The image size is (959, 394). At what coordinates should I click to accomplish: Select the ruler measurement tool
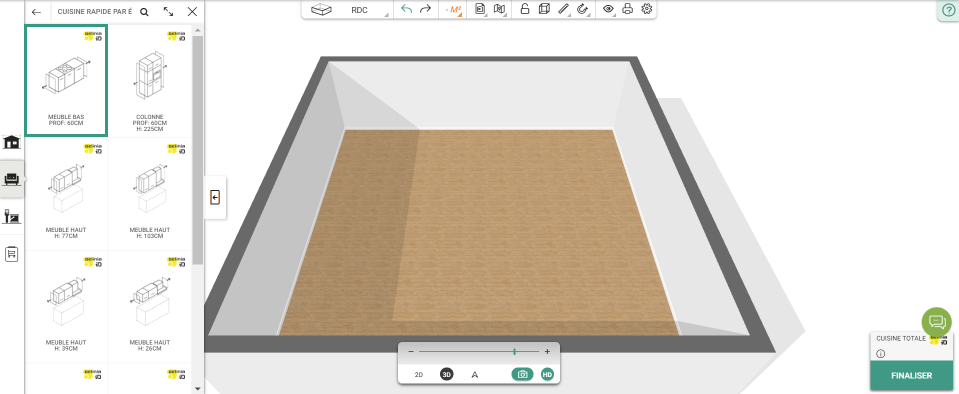coord(564,9)
